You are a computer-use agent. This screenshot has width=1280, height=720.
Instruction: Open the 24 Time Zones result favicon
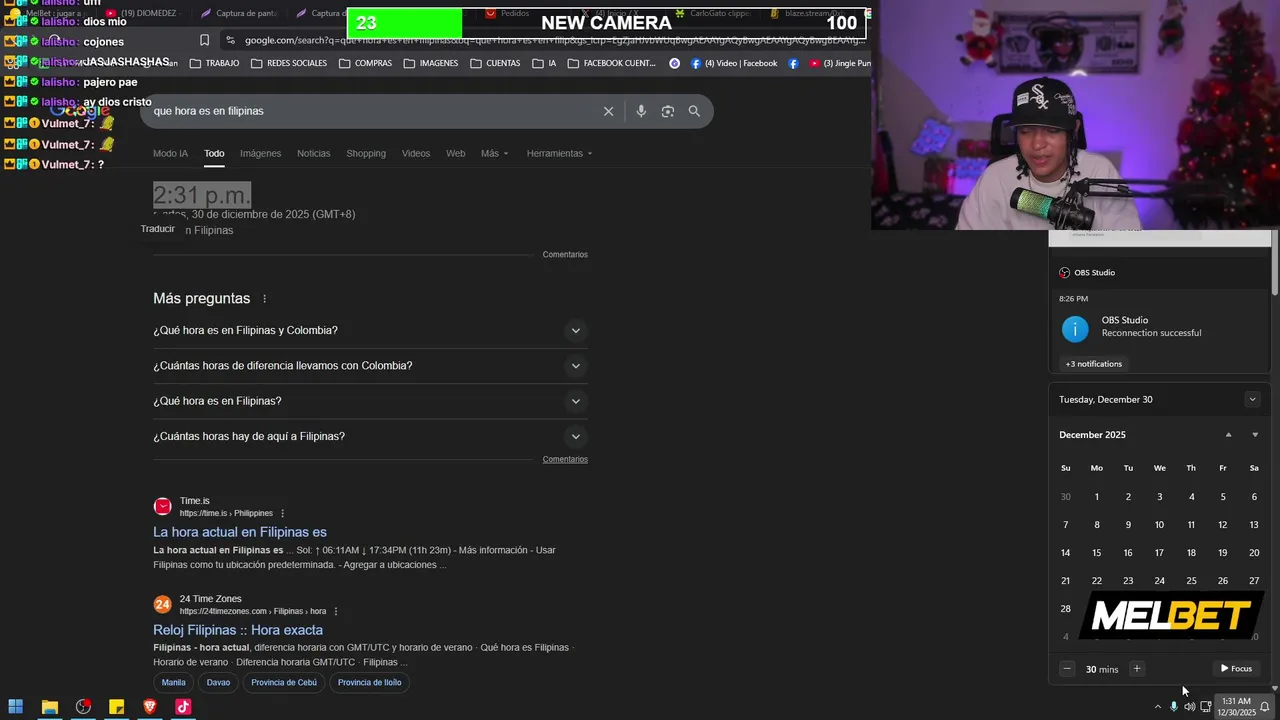tap(162, 604)
